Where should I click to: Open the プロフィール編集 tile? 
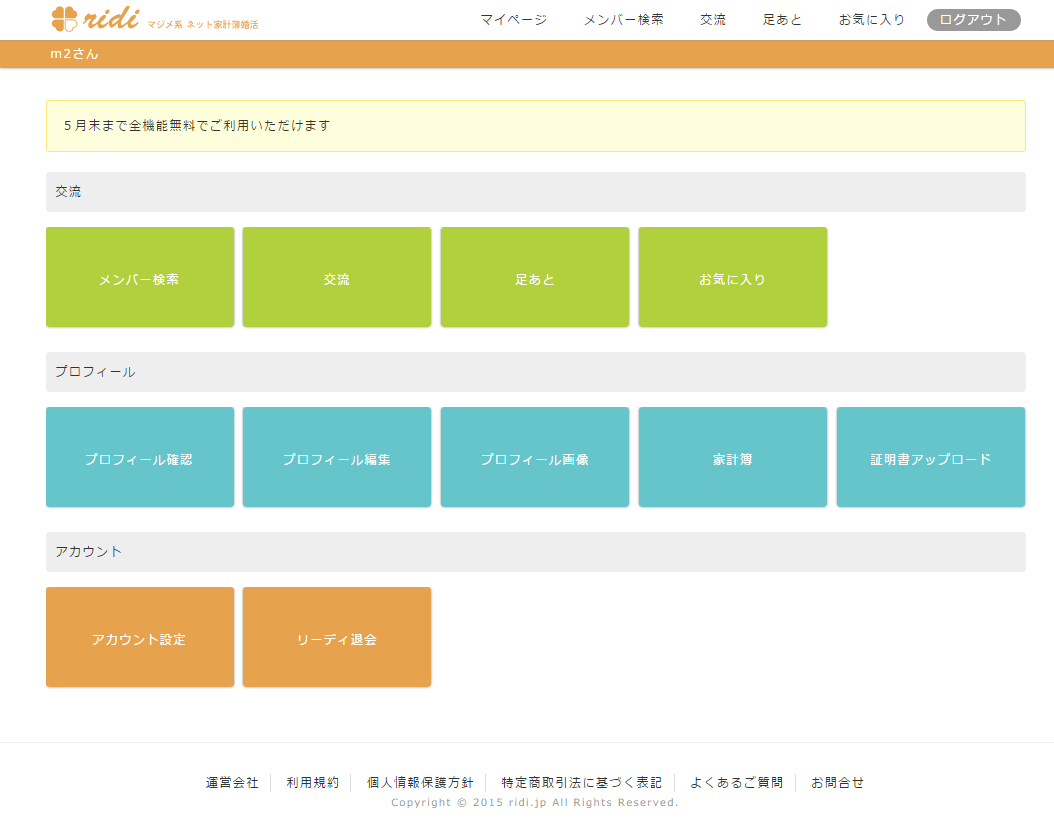pyautogui.click(x=337, y=457)
